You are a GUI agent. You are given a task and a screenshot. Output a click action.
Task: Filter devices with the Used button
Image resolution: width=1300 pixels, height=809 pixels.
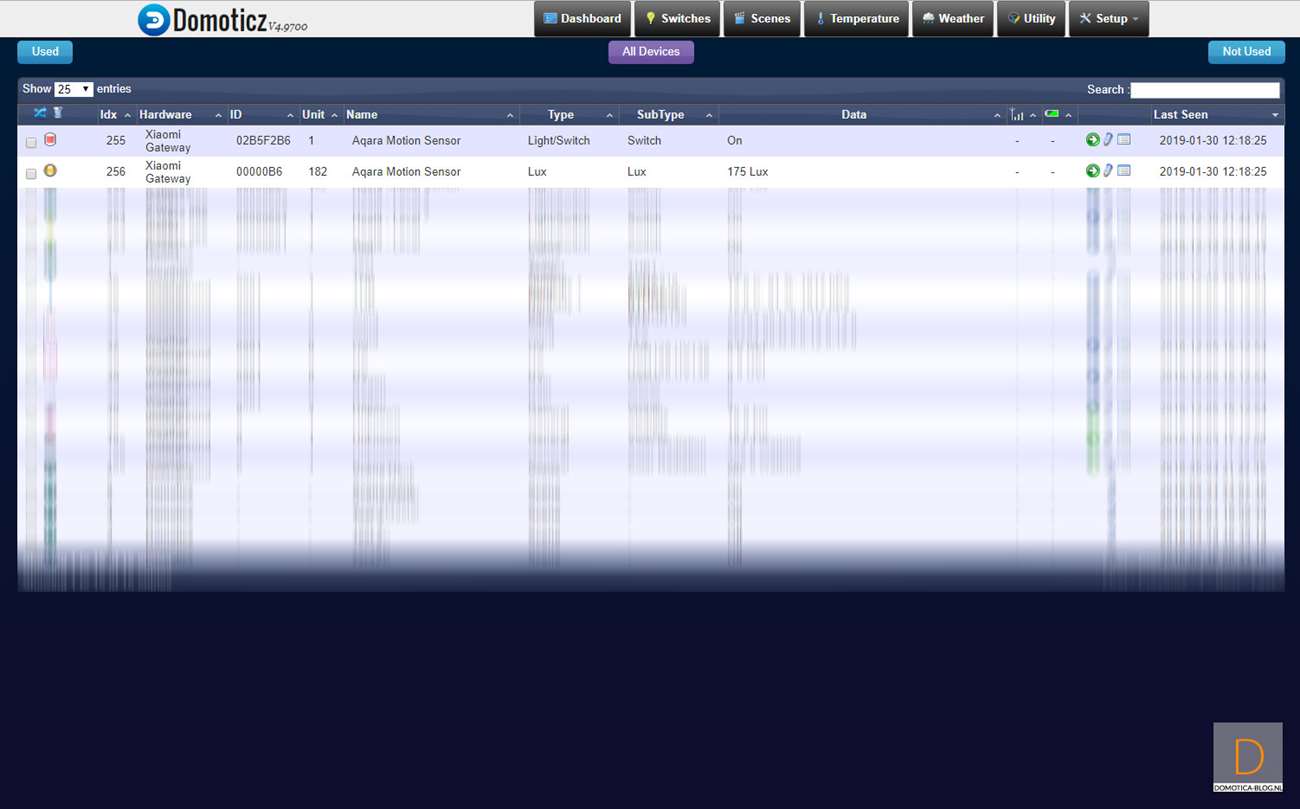point(45,52)
